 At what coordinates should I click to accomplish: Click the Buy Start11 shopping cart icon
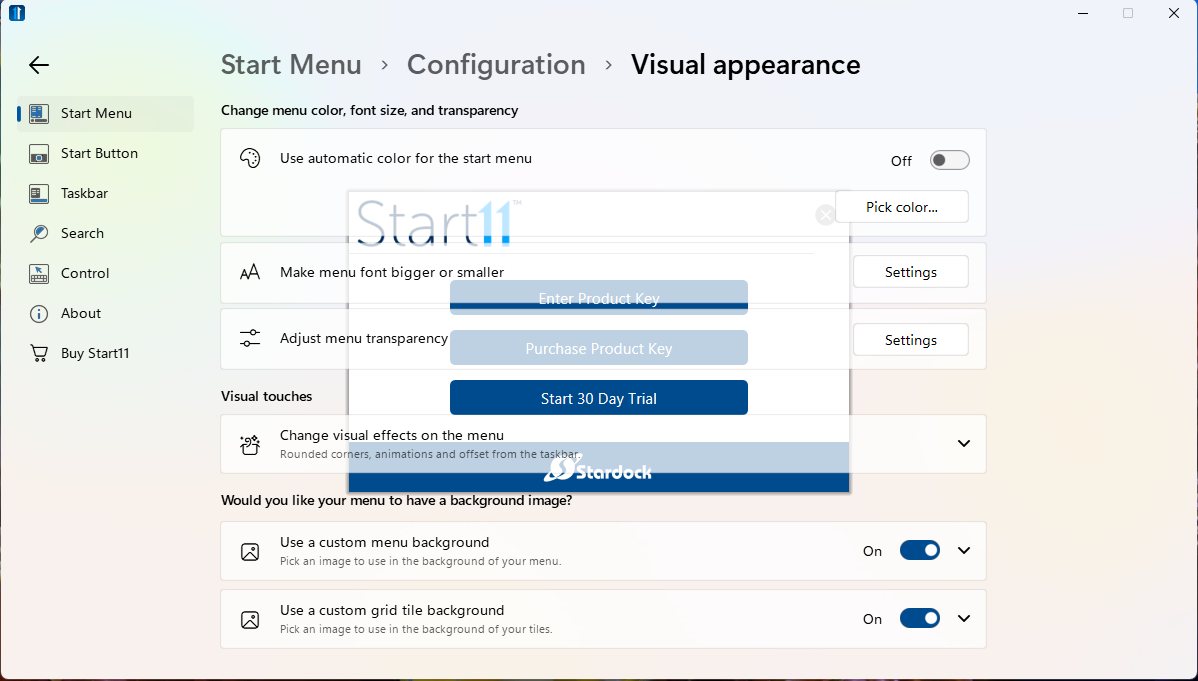point(39,353)
